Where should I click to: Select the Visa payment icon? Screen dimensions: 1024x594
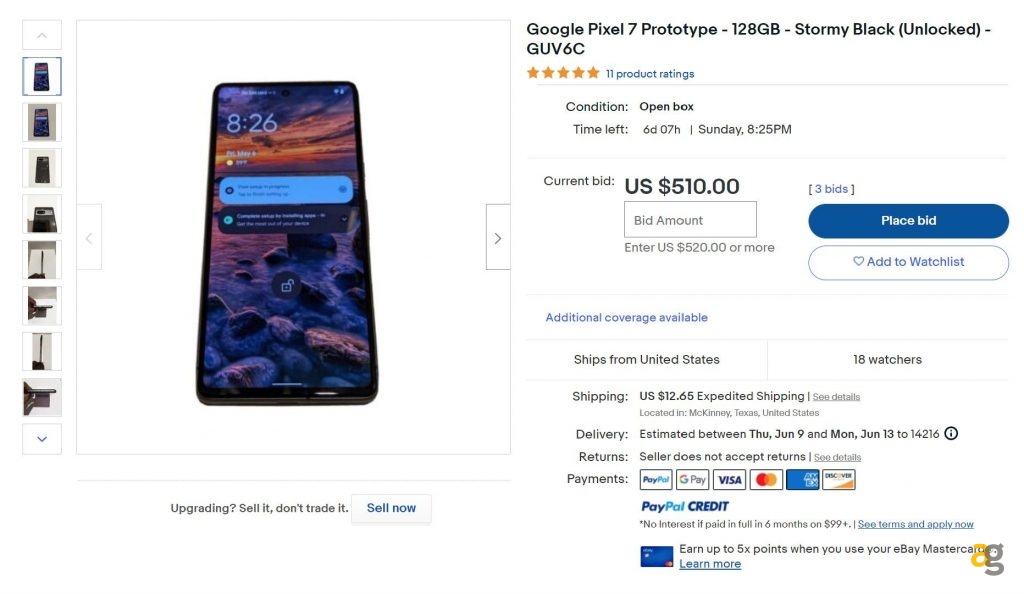729,479
